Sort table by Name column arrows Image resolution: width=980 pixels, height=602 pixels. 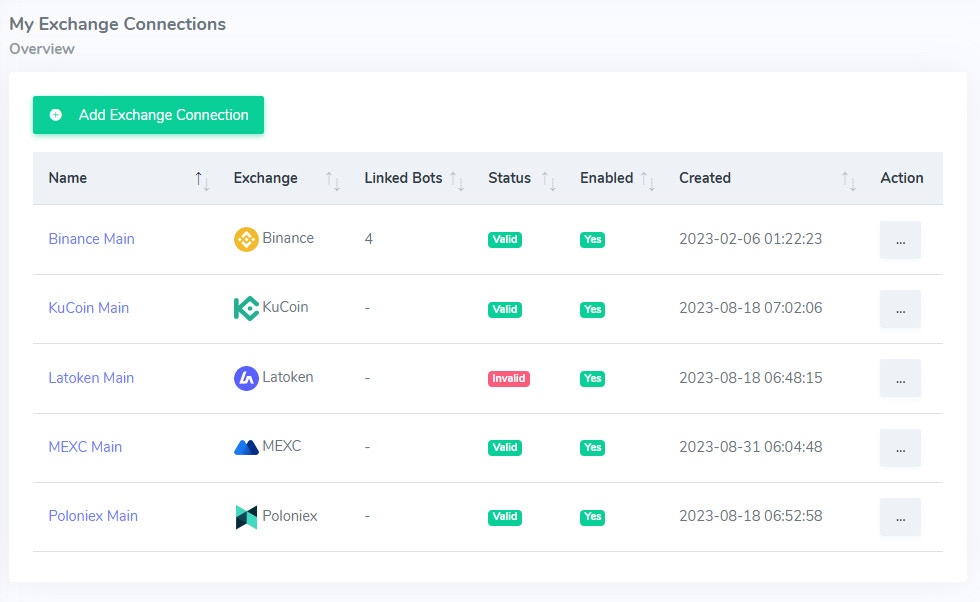[202, 181]
